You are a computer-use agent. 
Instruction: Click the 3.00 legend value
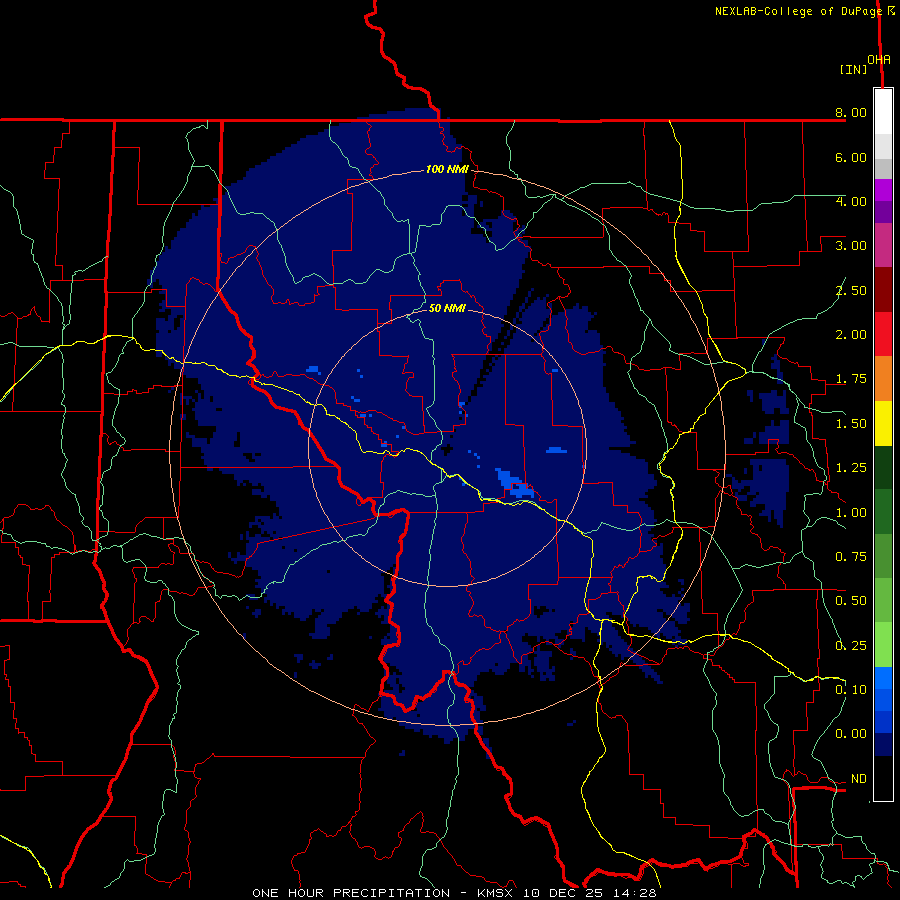click(851, 246)
